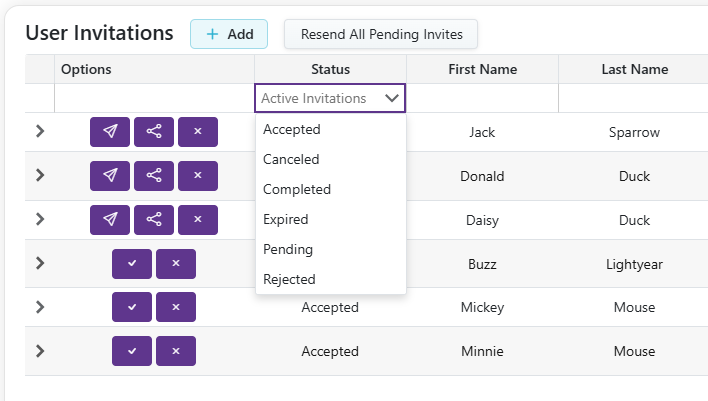Screen dimensions: 708x401
Task: Expand the Donald Duck row
Action: pyautogui.click(x=40, y=175)
